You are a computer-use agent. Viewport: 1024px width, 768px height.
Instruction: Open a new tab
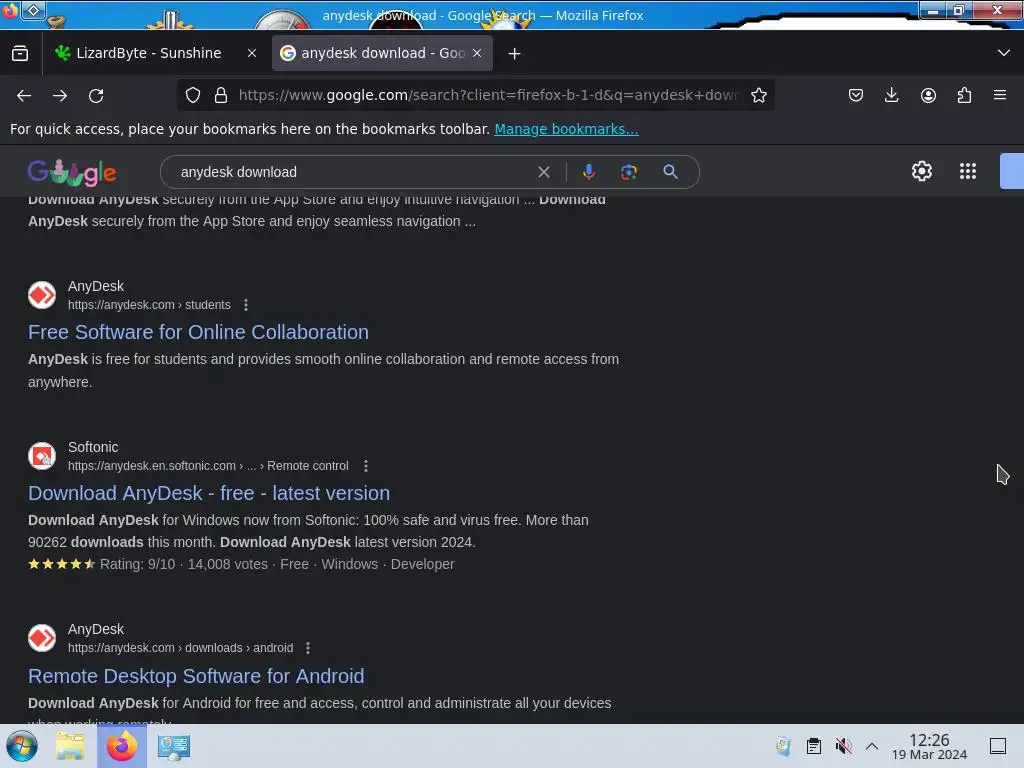(515, 54)
